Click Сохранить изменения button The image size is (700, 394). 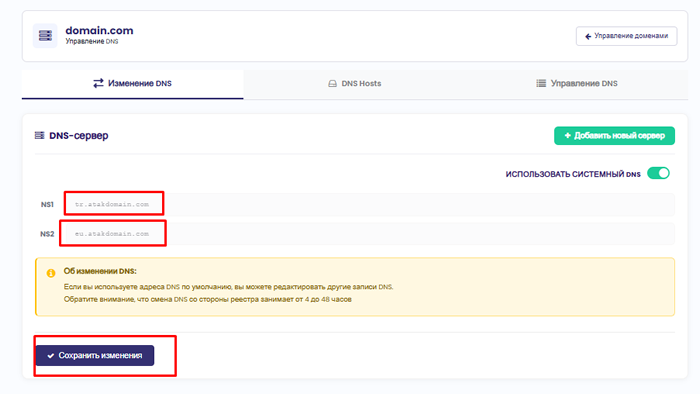click(x=95, y=355)
